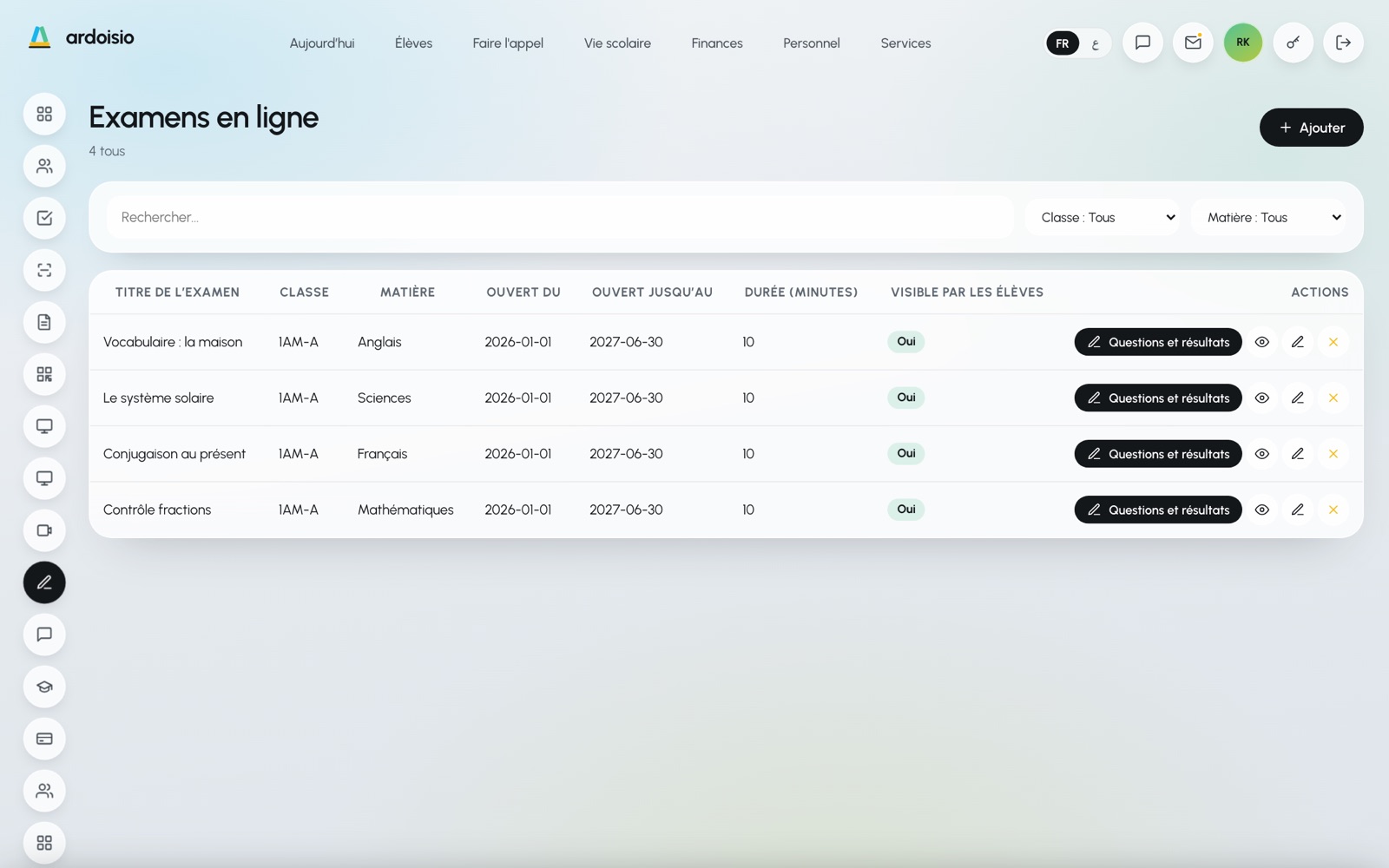
Task: Click the ardoisio logo
Action: [x=82, y=37]
